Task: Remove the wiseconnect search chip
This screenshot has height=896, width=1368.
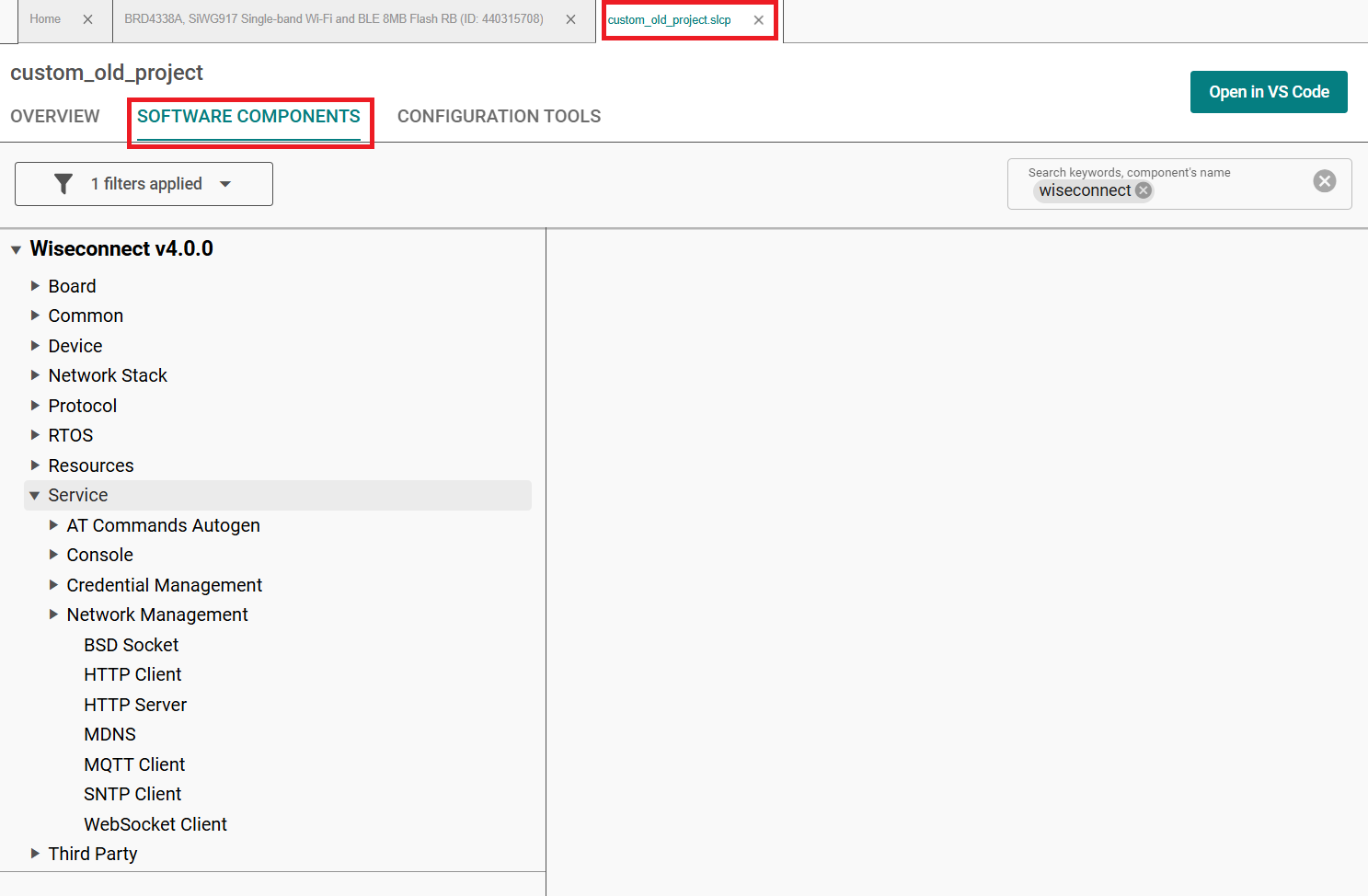Action: [x=1144, y=190]
